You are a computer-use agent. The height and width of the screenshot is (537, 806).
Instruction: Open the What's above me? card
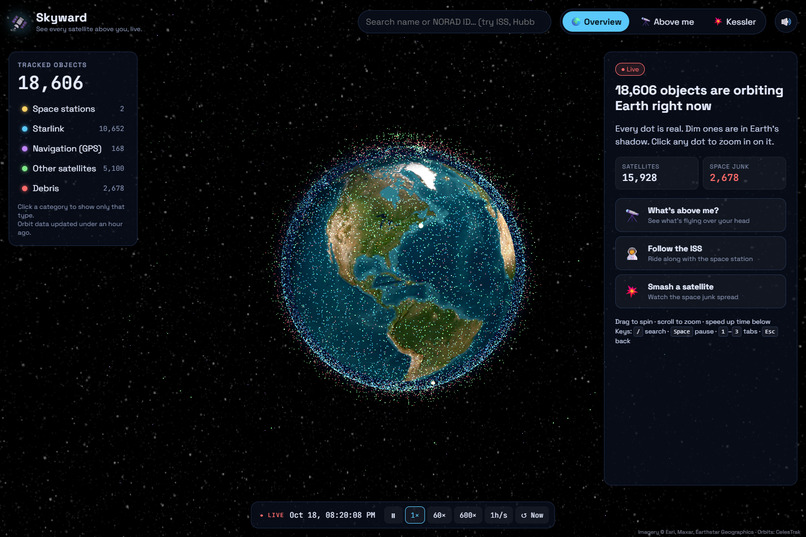(x=700, y=215)
